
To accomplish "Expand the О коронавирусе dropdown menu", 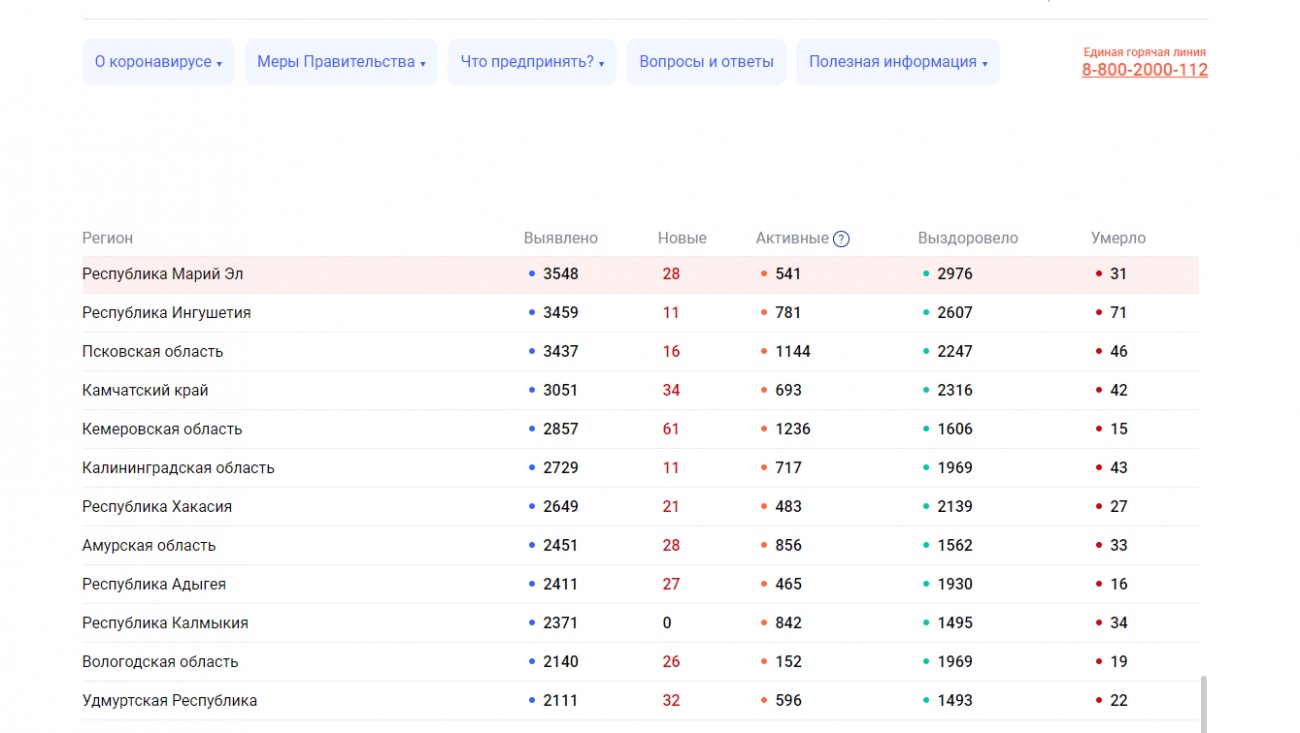I will point(158,62).
